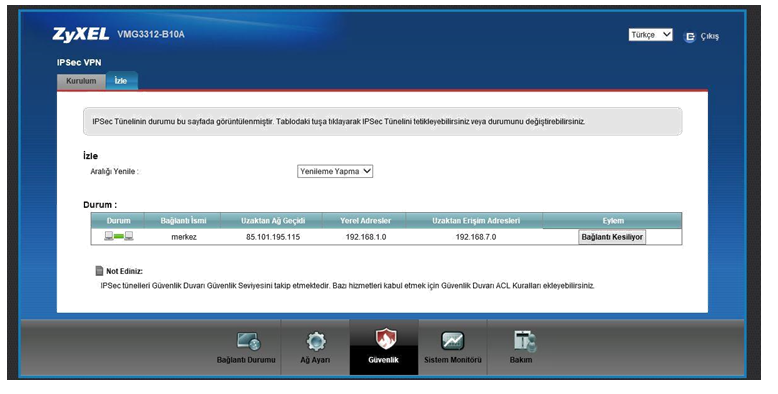Click the Bağlantı Kesiliyor button

[612, 237]
